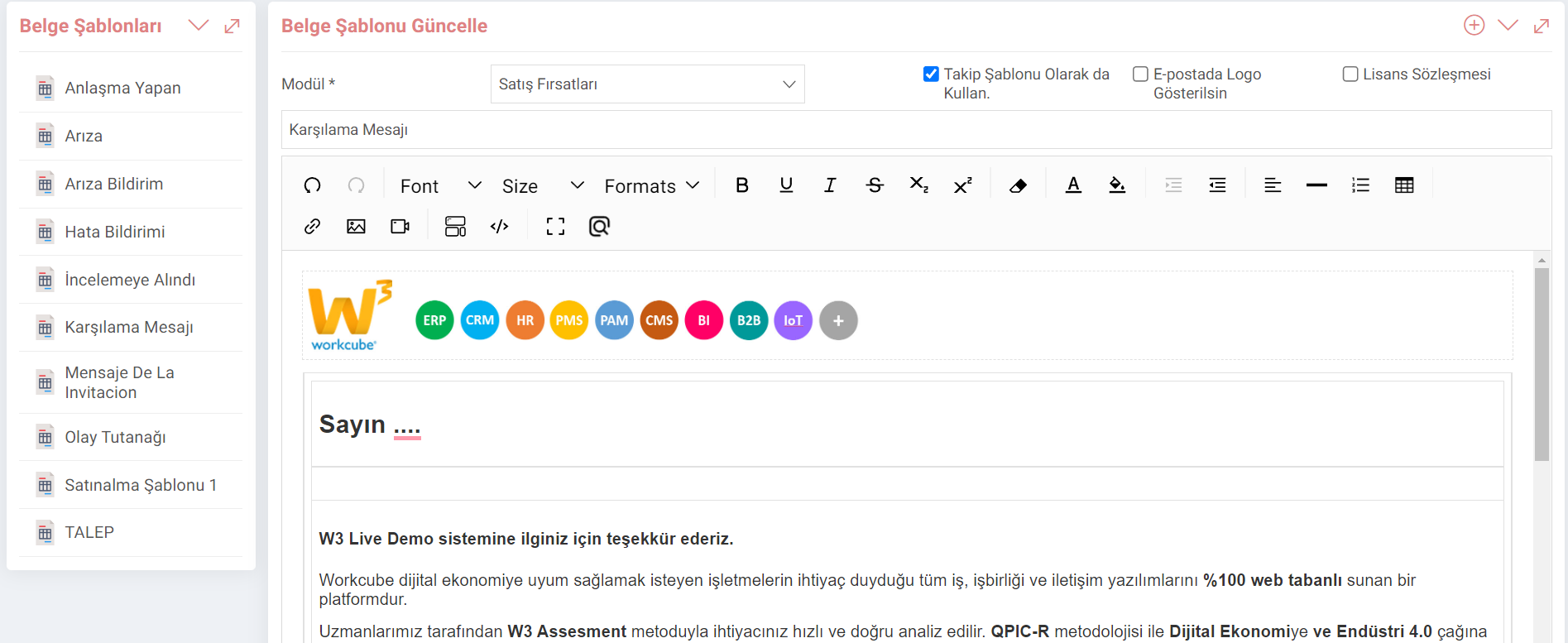Toggle fullscreen editor mode
The width and height of the screenshot is (1568, 643).
555,226
